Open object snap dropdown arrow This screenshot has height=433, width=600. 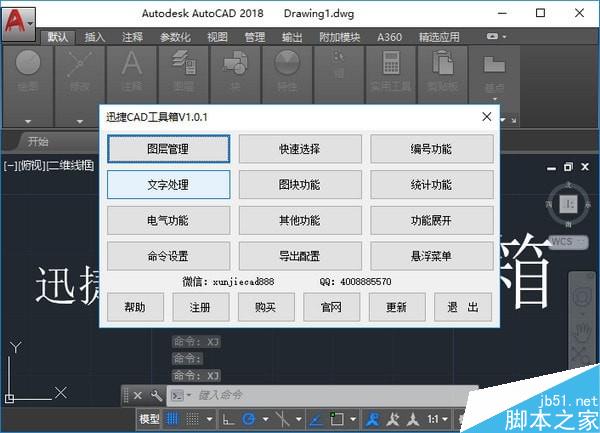pyautogui.click(x=353, y=420)
